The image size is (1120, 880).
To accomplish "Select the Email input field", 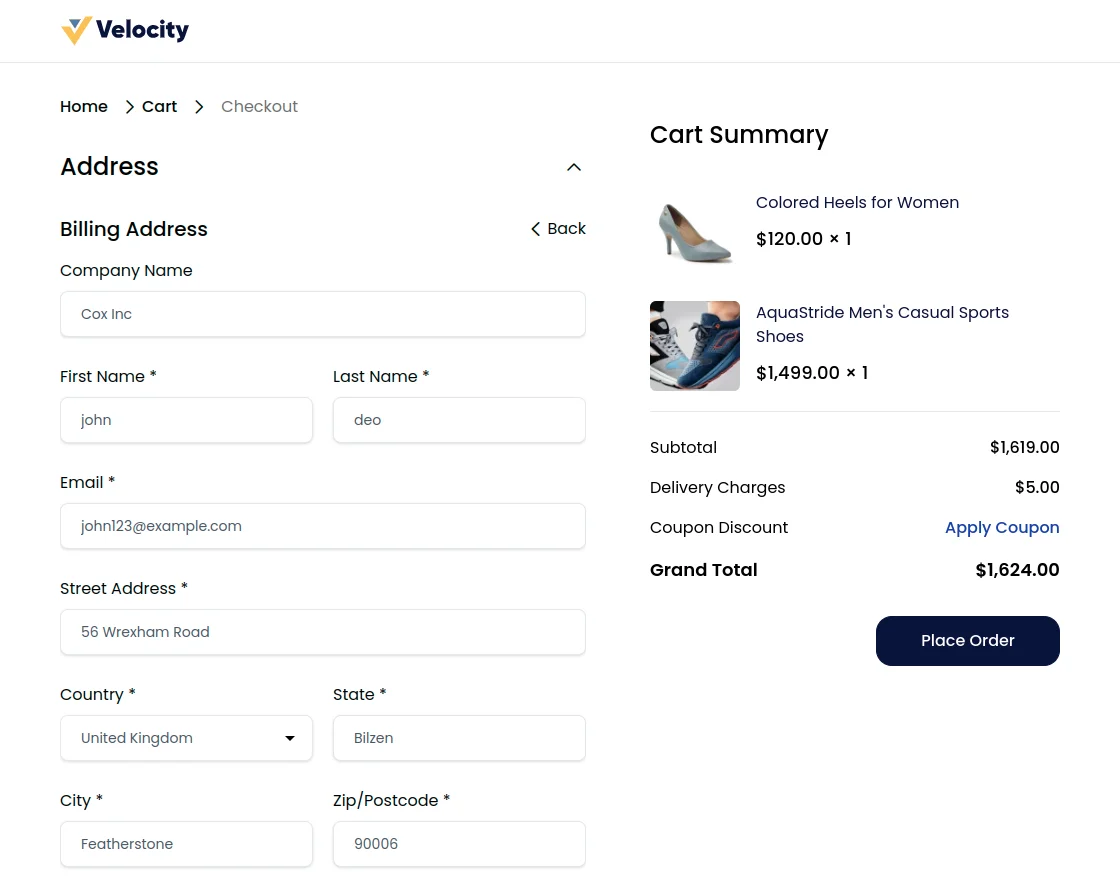I will pyautogui.click(x=322, y=526).
